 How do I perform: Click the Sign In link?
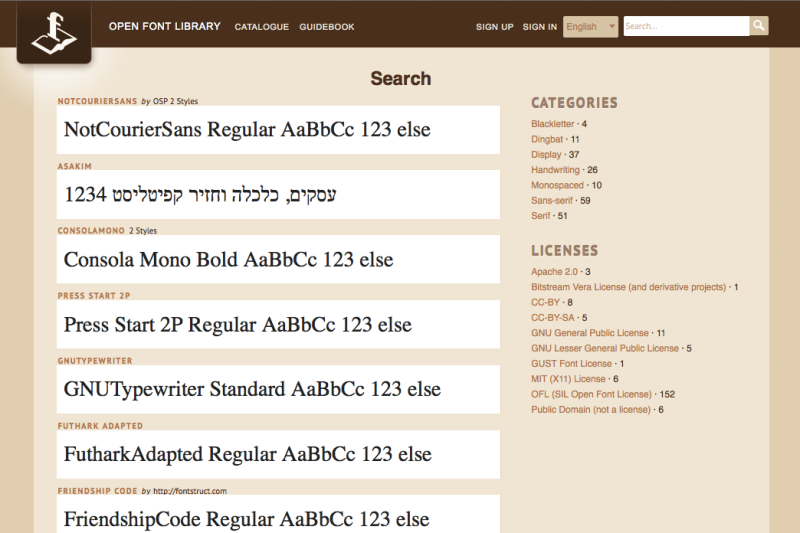539,27
